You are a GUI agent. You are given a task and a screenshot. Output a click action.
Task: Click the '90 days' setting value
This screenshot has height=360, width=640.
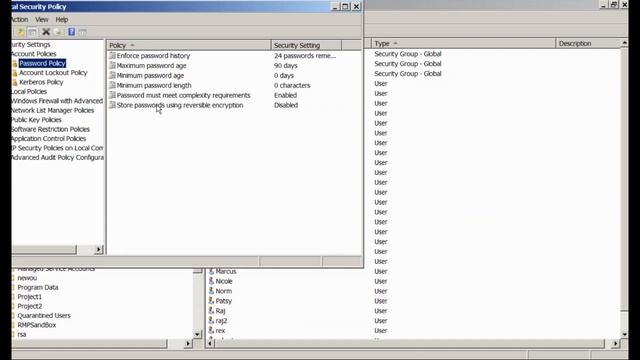tap(286, 65)
